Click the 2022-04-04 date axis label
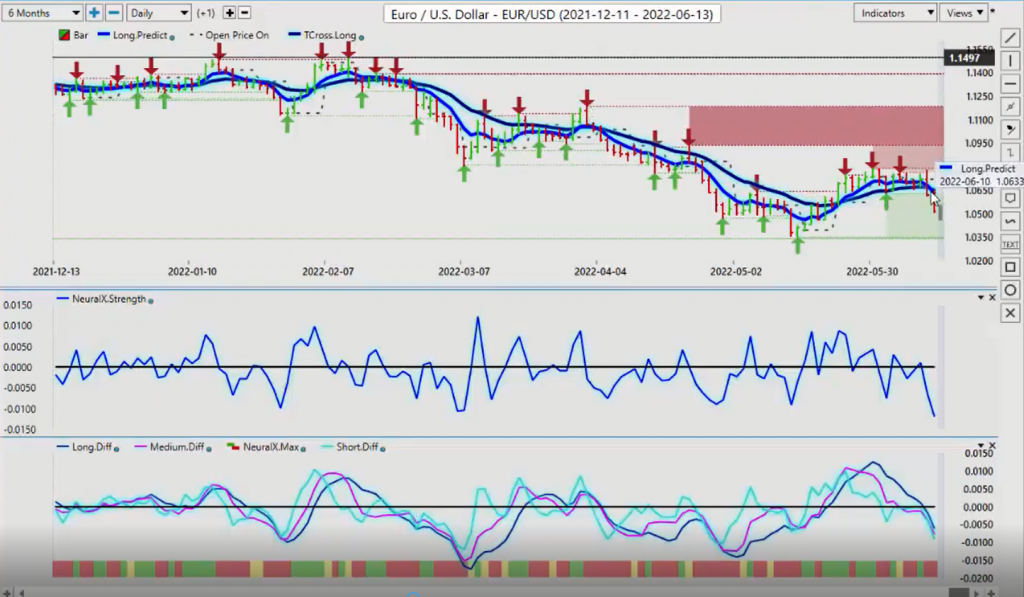 coord(600,272)
